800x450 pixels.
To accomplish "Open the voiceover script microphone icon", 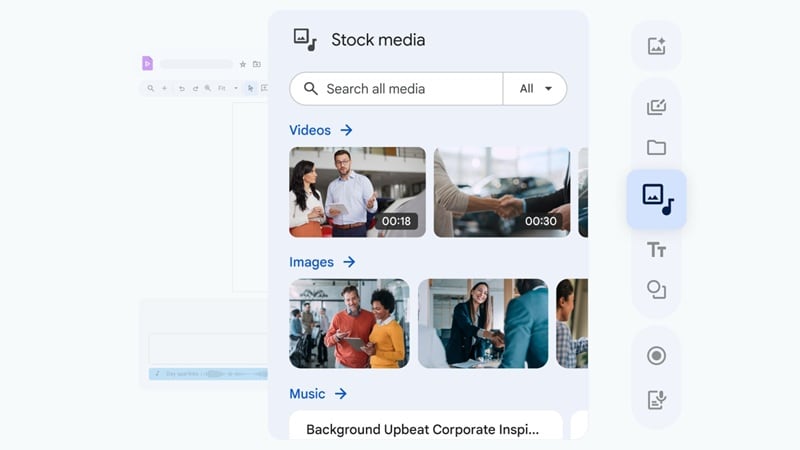I will point(656,399).
